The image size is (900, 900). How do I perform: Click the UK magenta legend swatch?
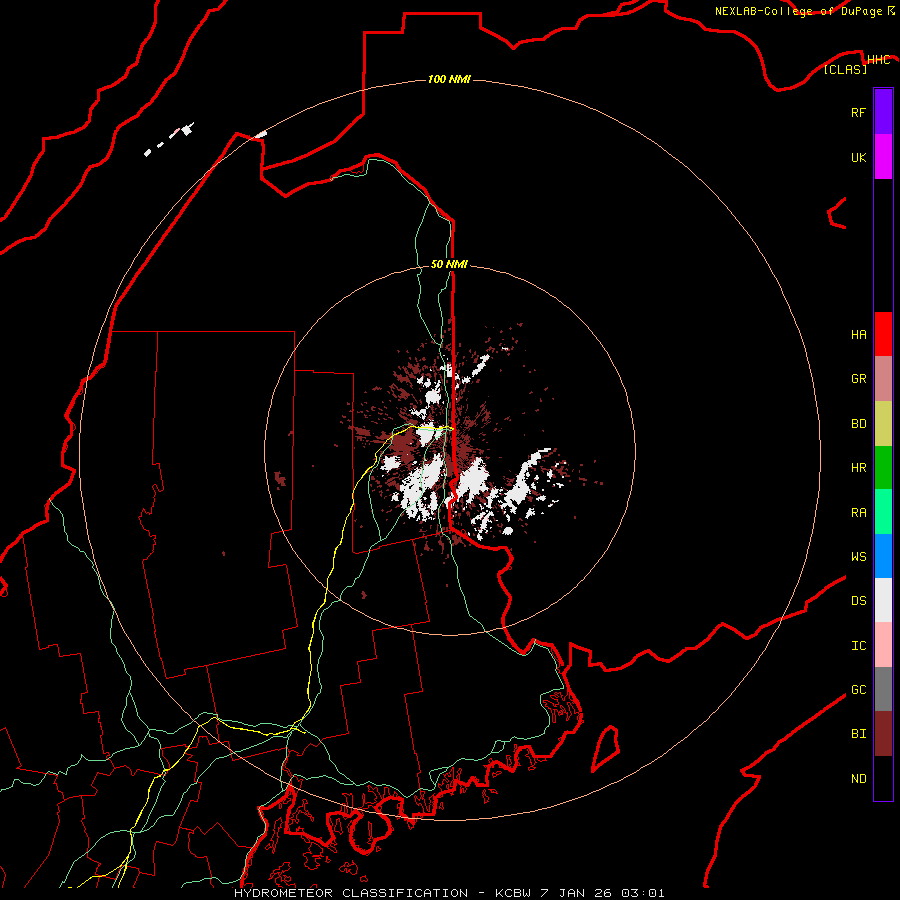pos(883,157)
